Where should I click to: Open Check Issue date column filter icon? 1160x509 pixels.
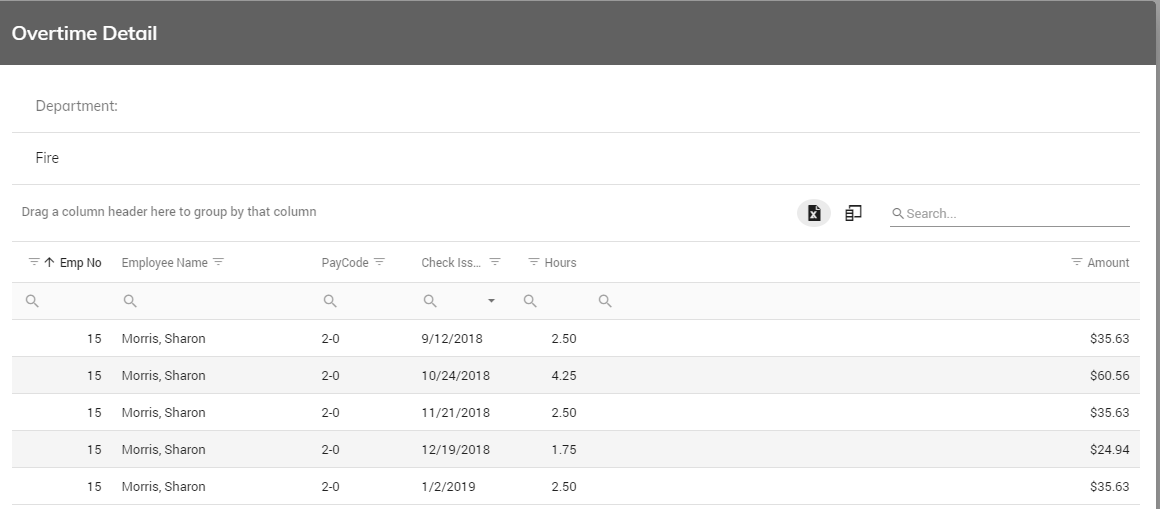coord(495,262)
